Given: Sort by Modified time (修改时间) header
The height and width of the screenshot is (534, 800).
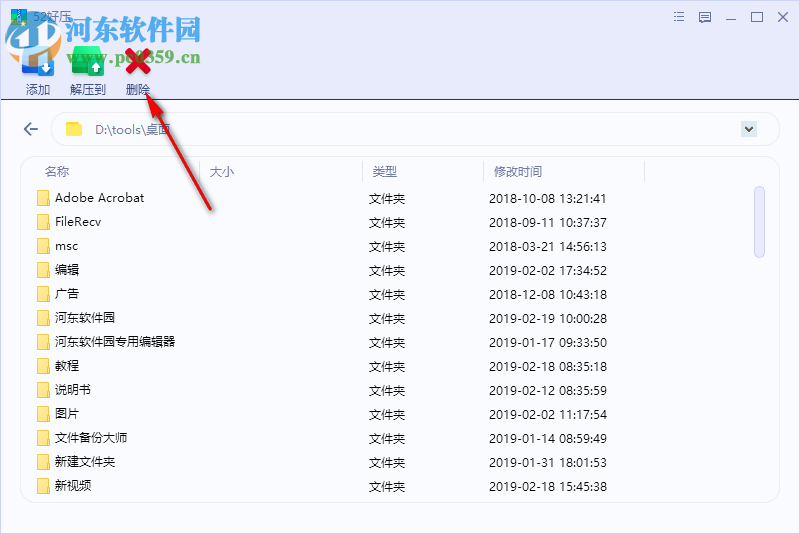Looking at the screenshot, I should click(517, 172).
